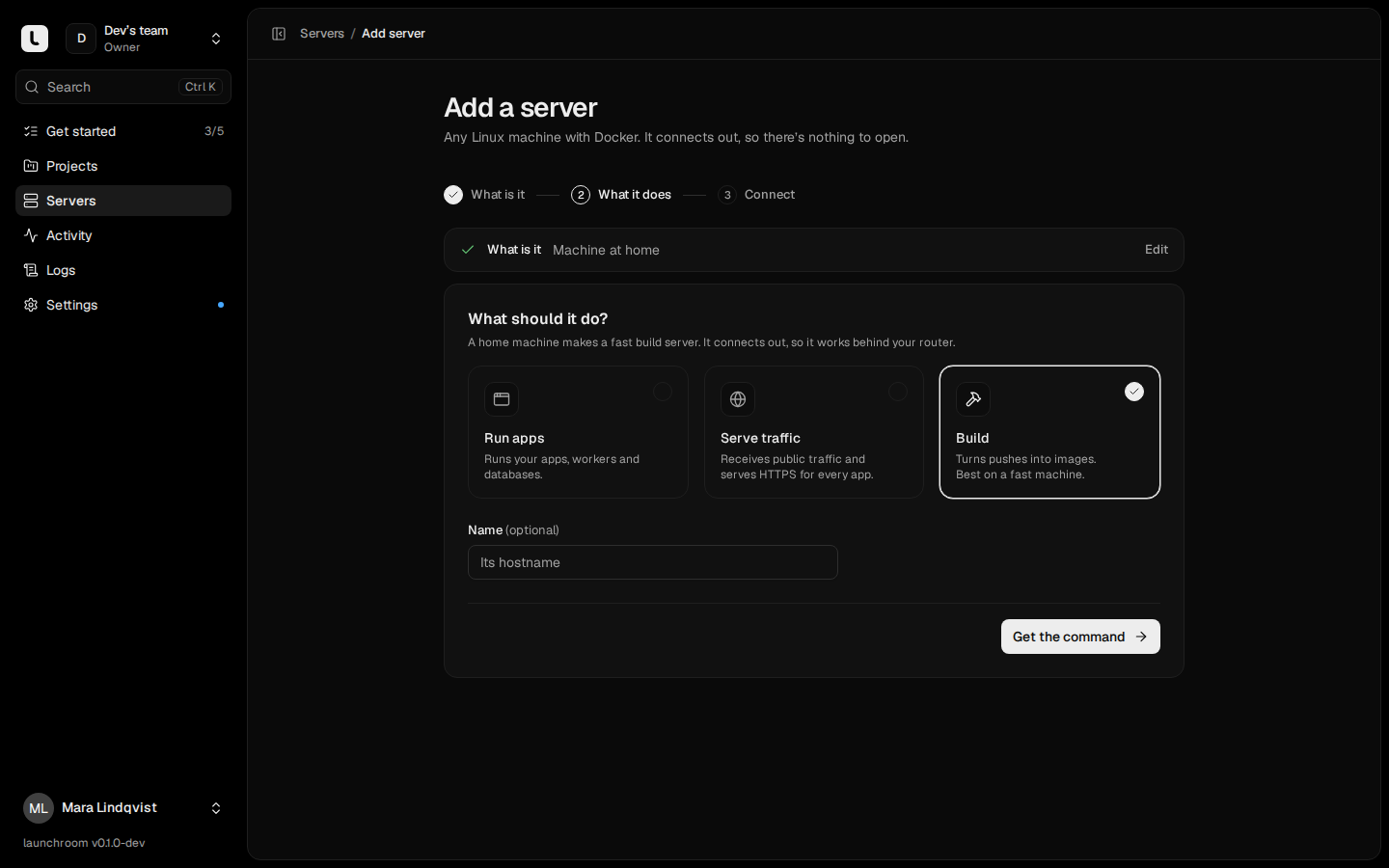Click the blue dot beside Settings
This screenshot has width=1389, height=868.
click(221, 305)
